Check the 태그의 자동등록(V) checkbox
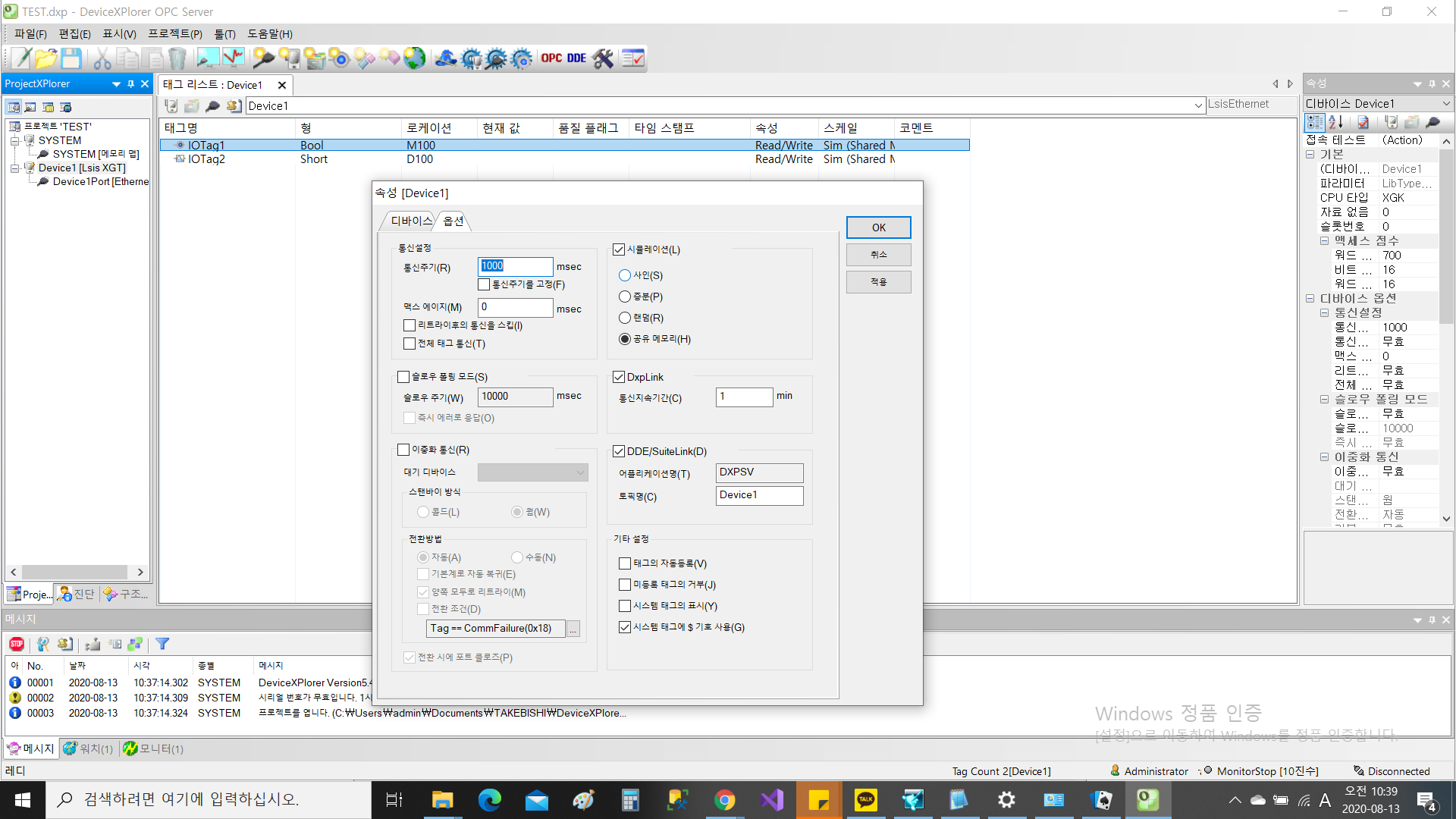Image resolution: width=1456 pixels, height=819 pixels. click(x=625, y=563)
